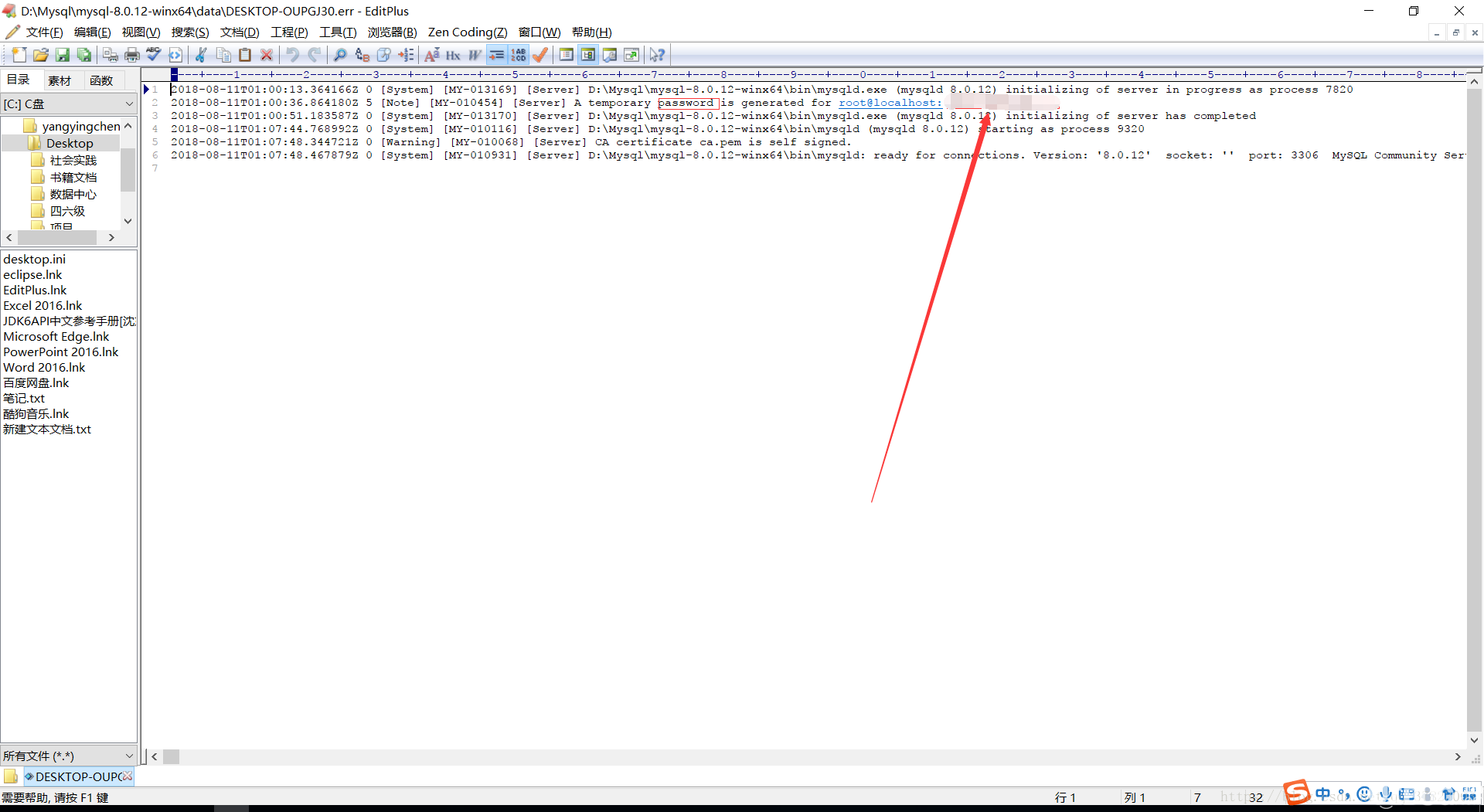The height and width of the screenshot is (812, 1484).
Task: Close the DESKTOP-OUPG document tab
Action: 128,776
